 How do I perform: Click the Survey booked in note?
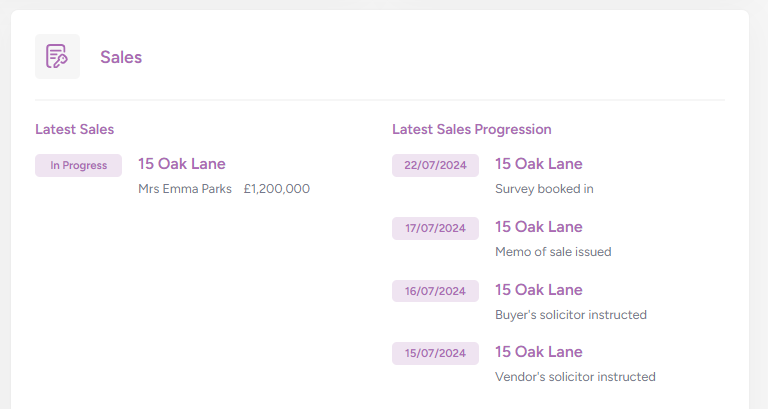pos(544,189)
